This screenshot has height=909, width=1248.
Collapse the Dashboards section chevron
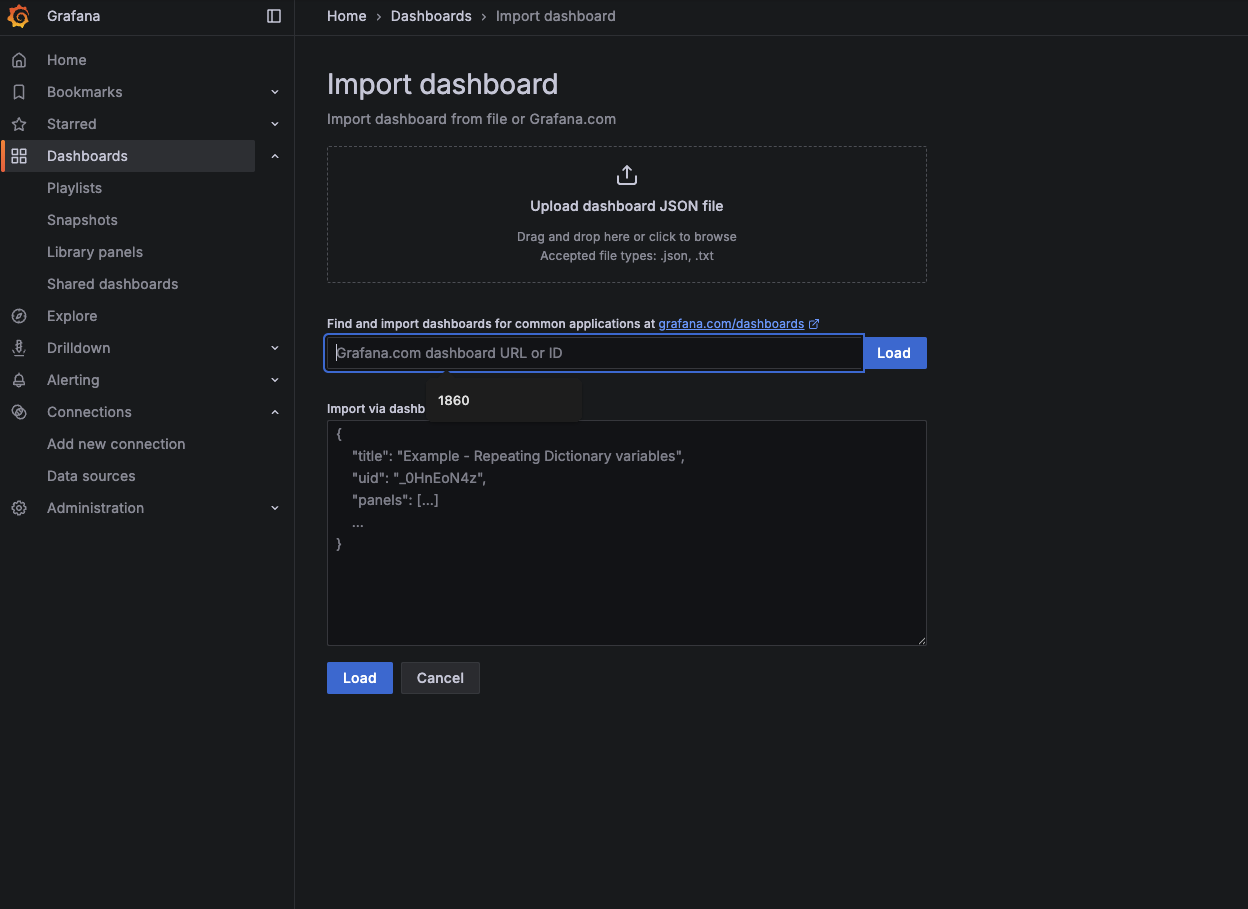[275, 156]
